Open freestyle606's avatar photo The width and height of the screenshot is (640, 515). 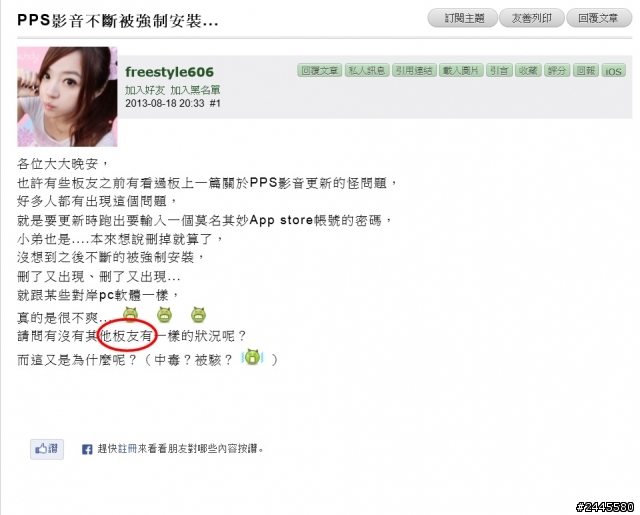click(x=67, y=97)
